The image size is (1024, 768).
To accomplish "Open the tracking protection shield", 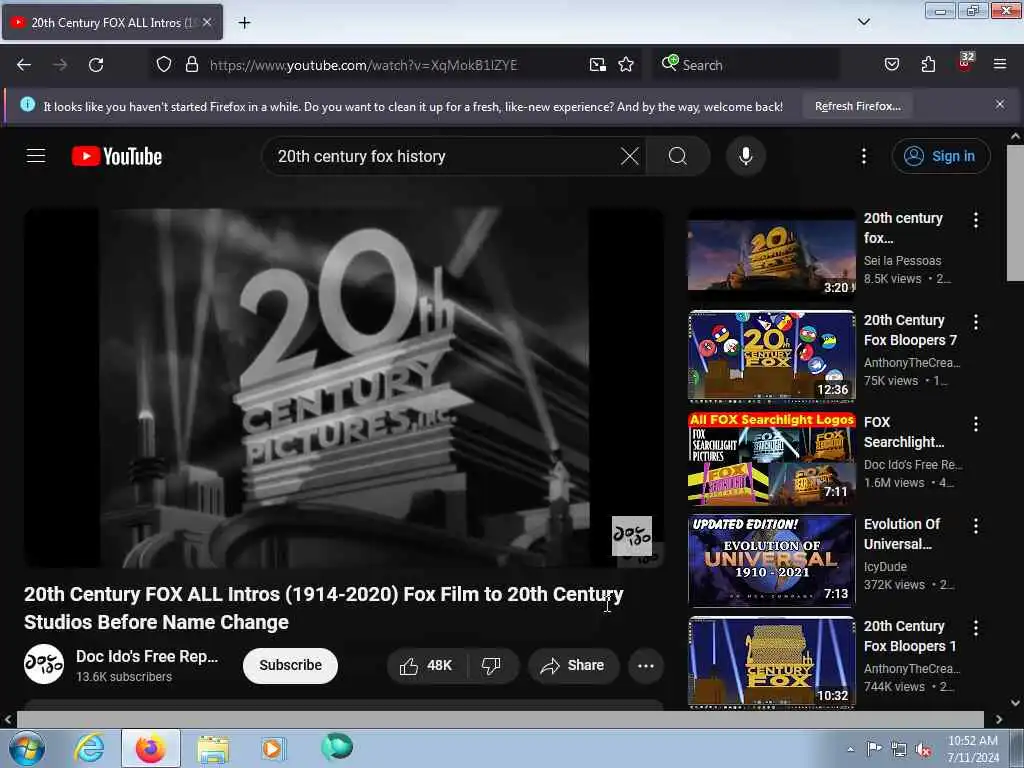I will (164, 65).
